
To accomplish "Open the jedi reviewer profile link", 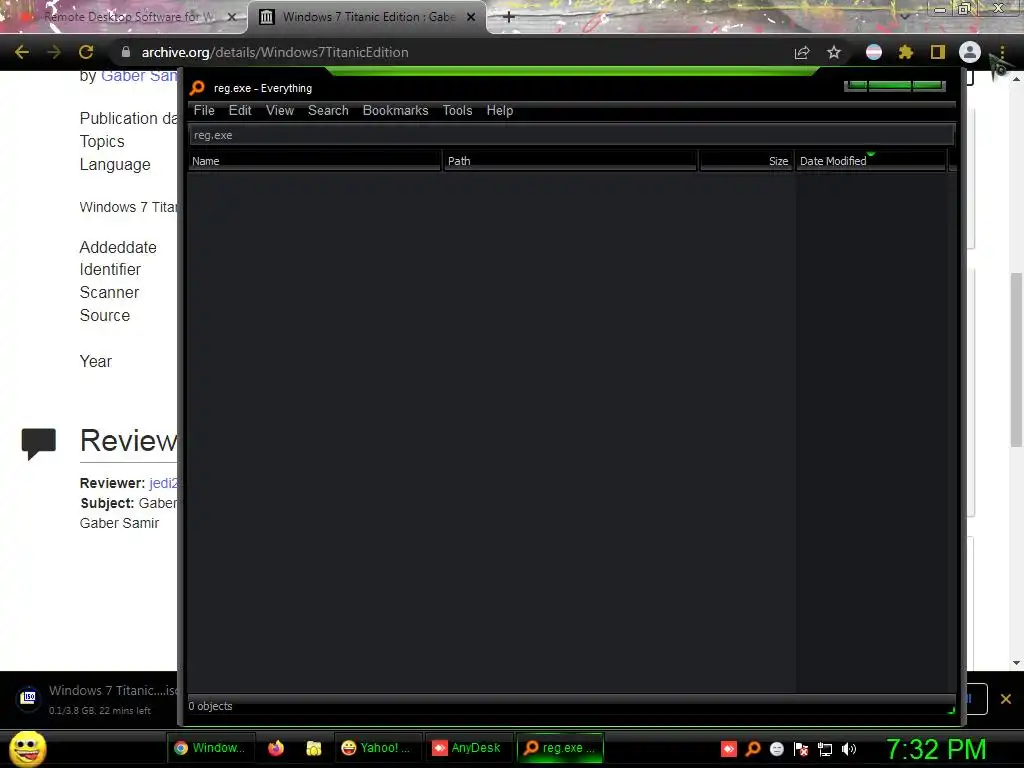I will click(163, 483).
